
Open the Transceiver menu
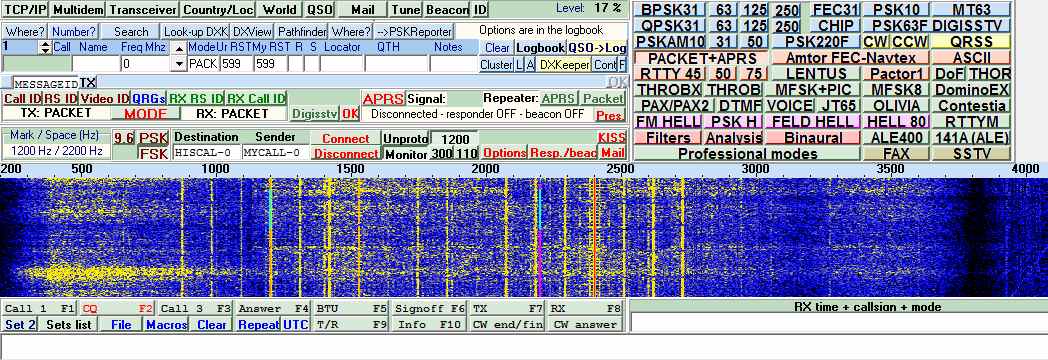144,10
